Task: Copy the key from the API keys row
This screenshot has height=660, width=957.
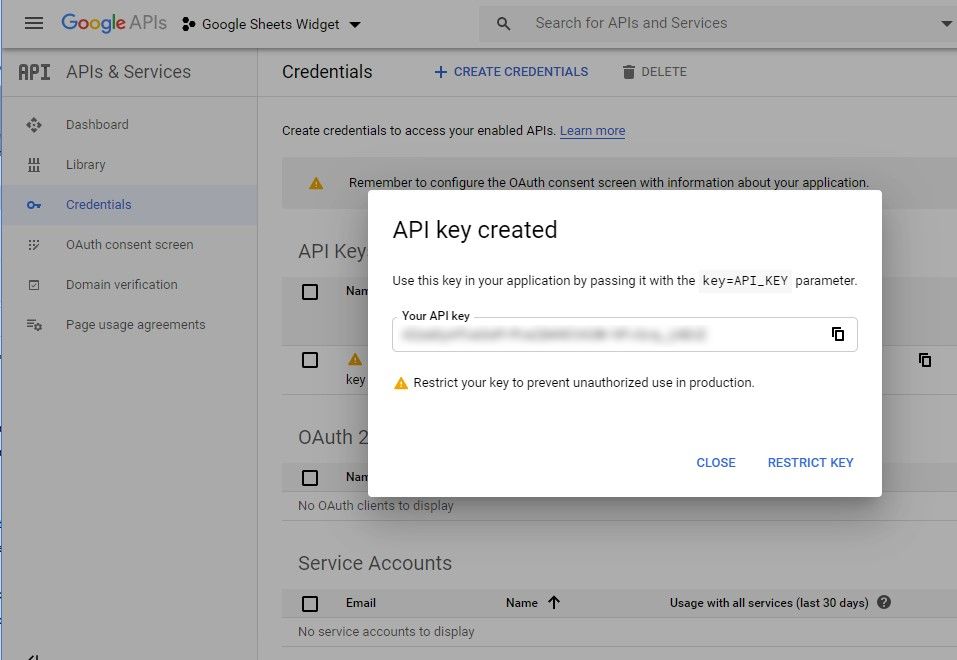Action: [925, 360]
